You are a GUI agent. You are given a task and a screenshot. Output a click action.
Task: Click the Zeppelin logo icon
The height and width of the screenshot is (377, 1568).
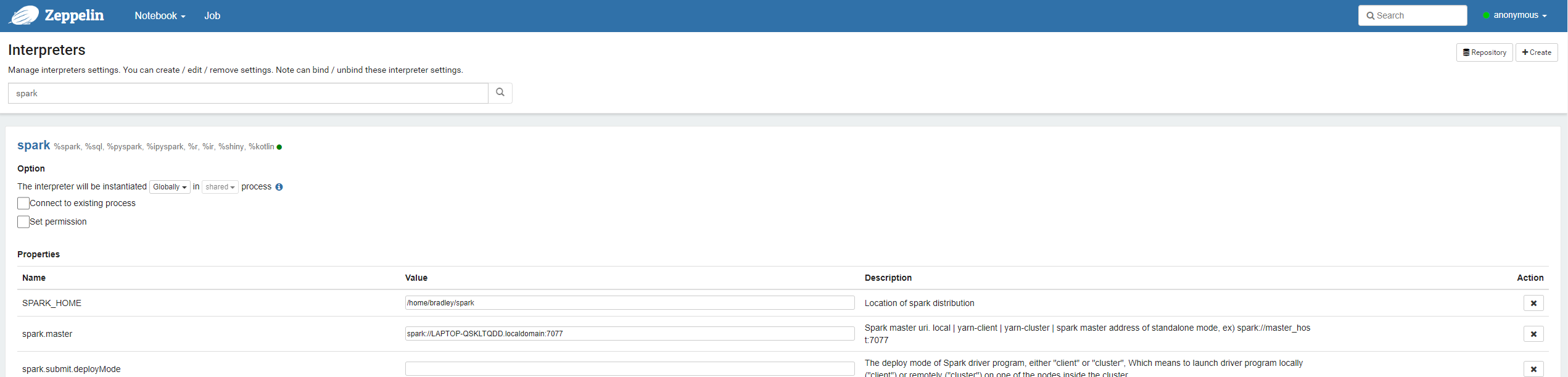pos(23,15)
